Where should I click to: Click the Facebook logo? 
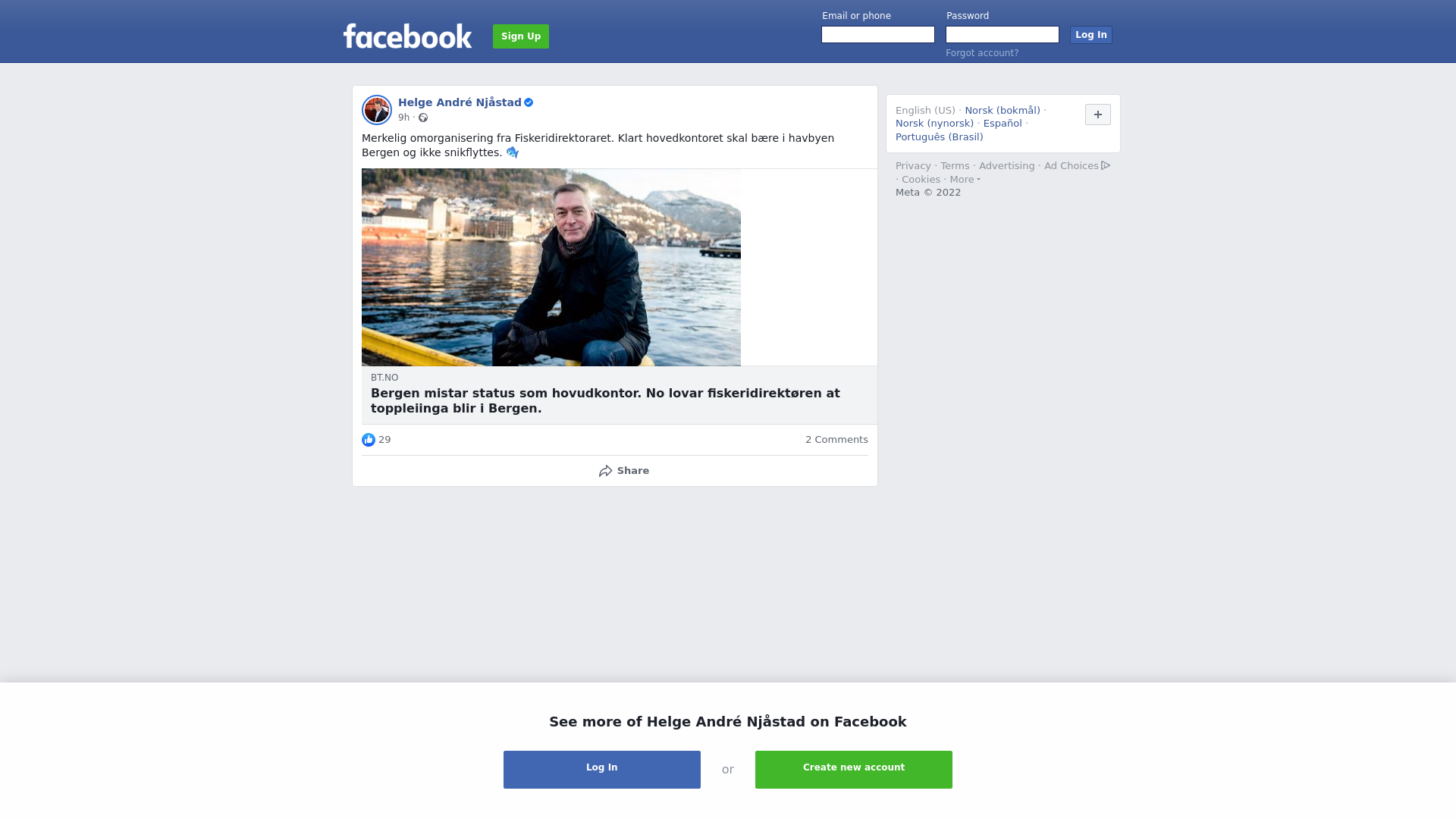(x=407, y=36)
